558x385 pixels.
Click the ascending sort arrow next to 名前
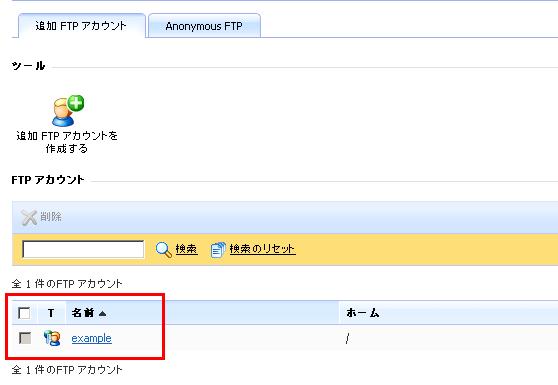pos(102,313)
